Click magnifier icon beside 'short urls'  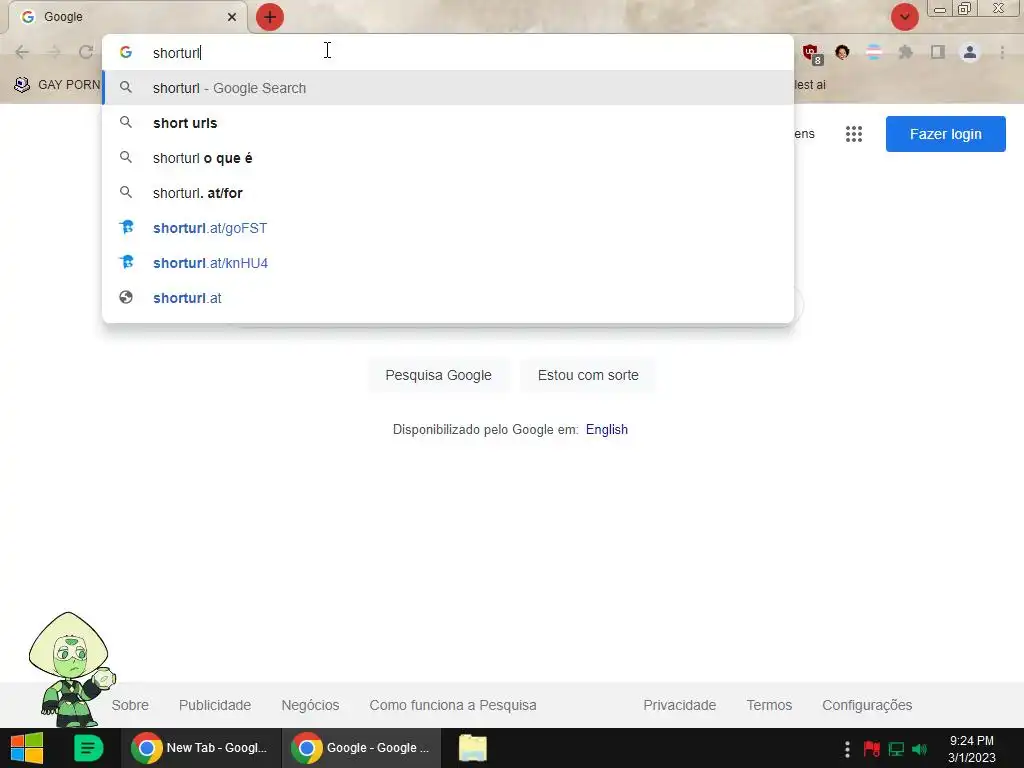point(126,123)
